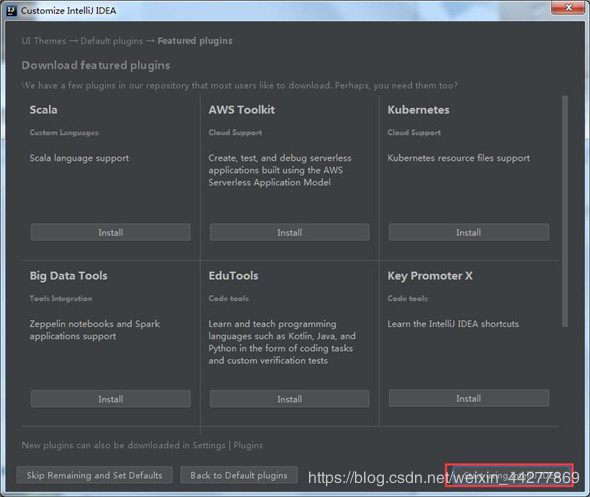Click the Scala language support description
The image size is (590, 497).
pos(79,158)
